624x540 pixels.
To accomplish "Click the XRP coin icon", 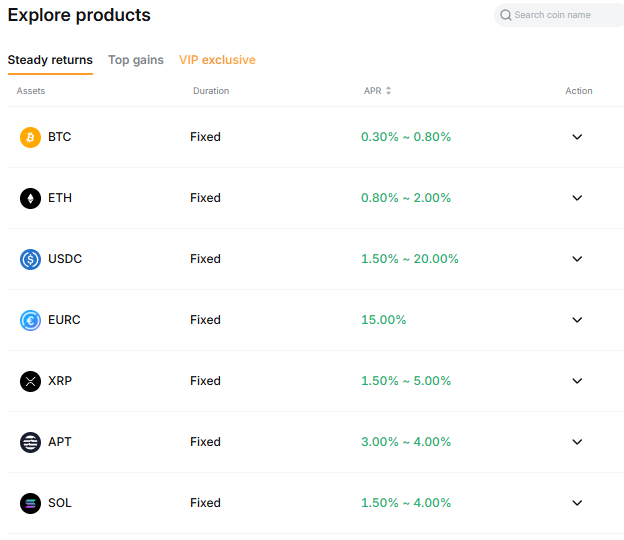I will click(30, 381).
